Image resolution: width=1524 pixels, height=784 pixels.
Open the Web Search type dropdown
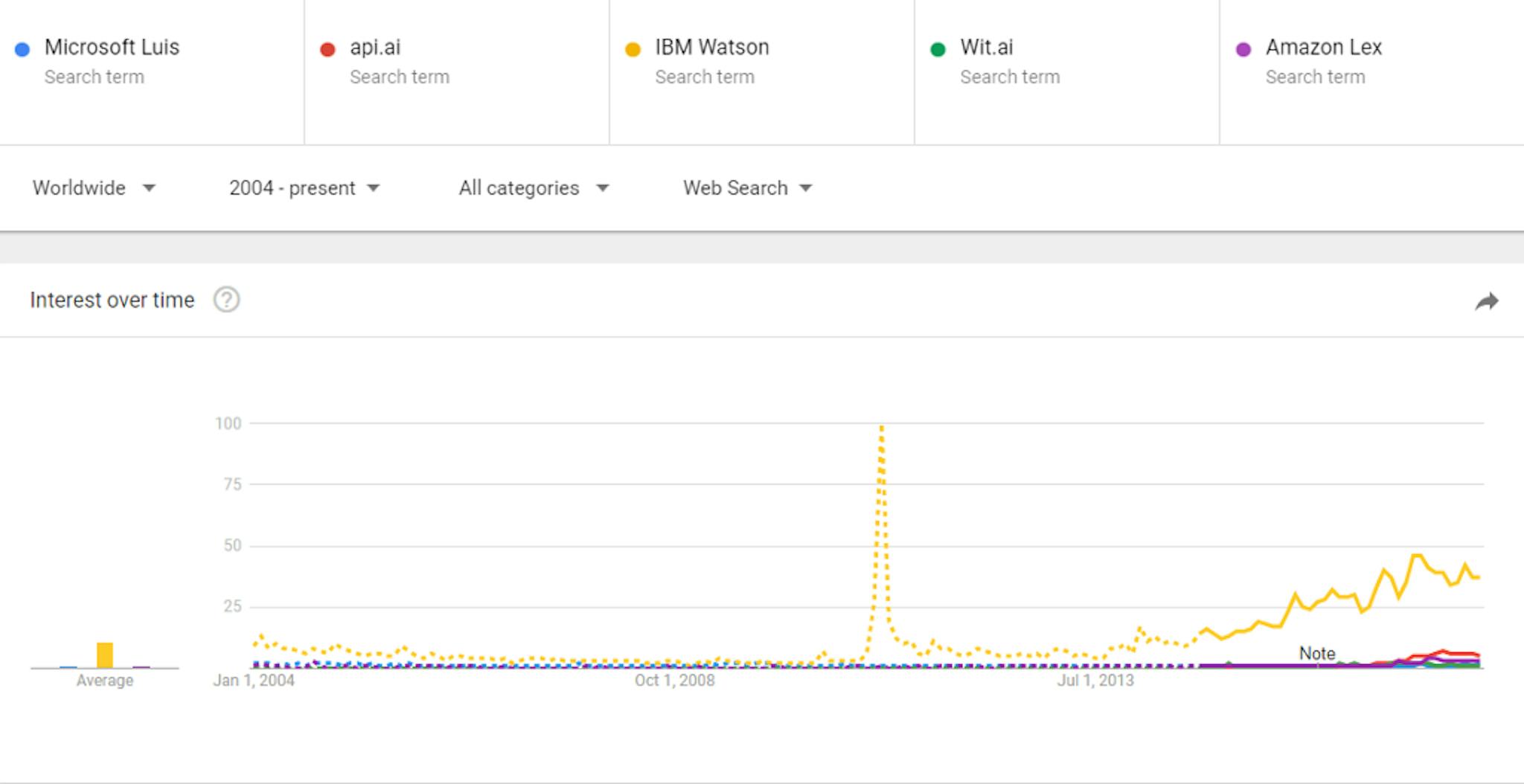point(747,188)
